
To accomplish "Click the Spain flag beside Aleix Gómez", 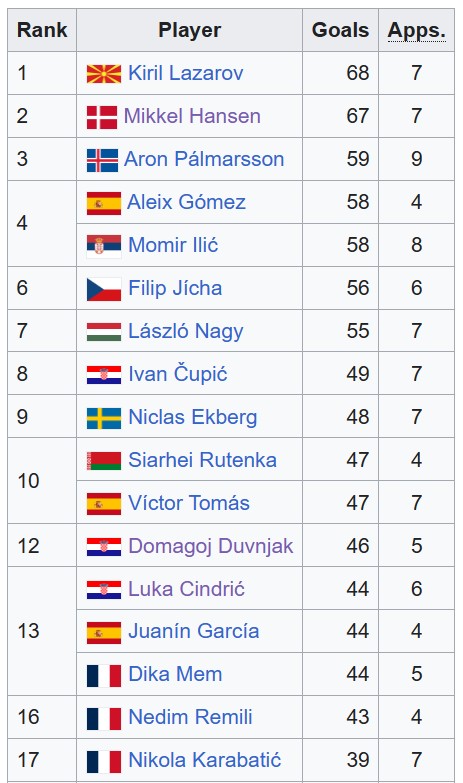I will click(x=104, y=203).
